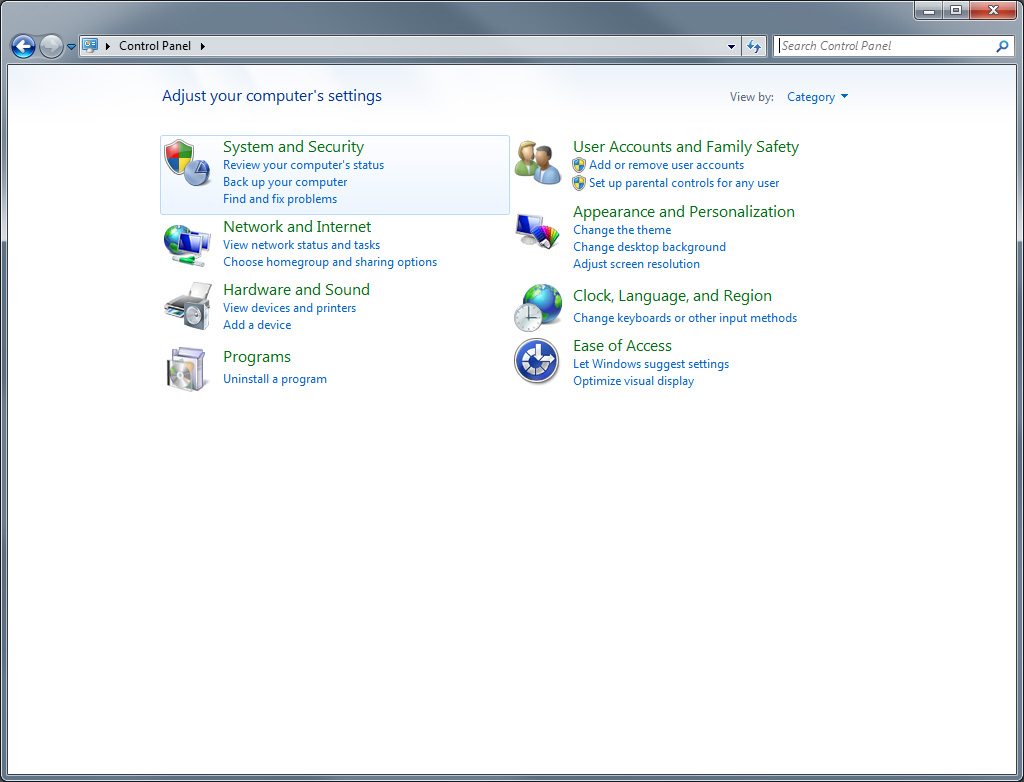Click Optimize visual display
The image size is (1024, 782).
click(633, 381)
